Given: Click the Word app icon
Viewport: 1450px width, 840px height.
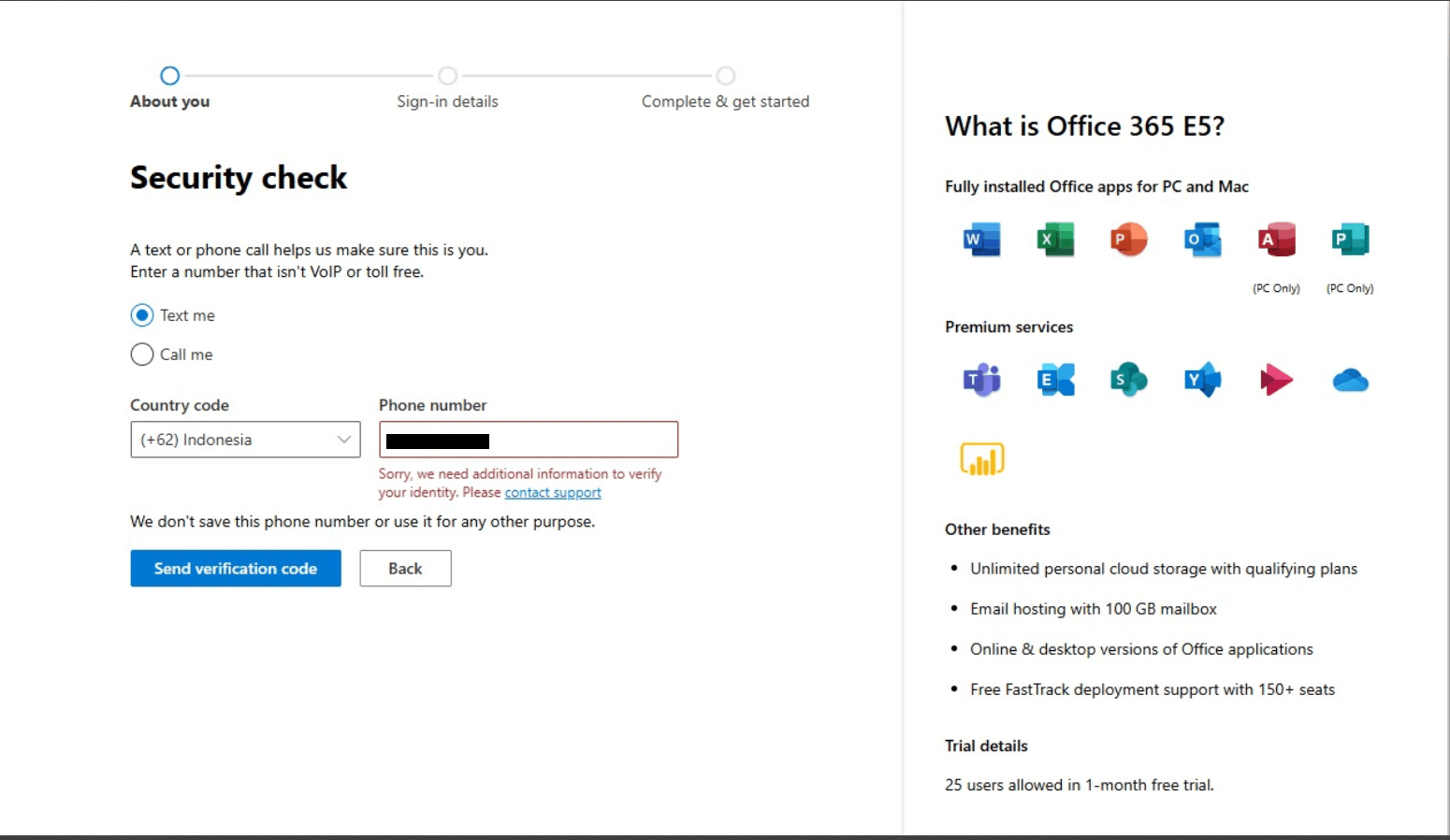Looking at the screenshot, I should pyautogui.click(x=982, y=239).
